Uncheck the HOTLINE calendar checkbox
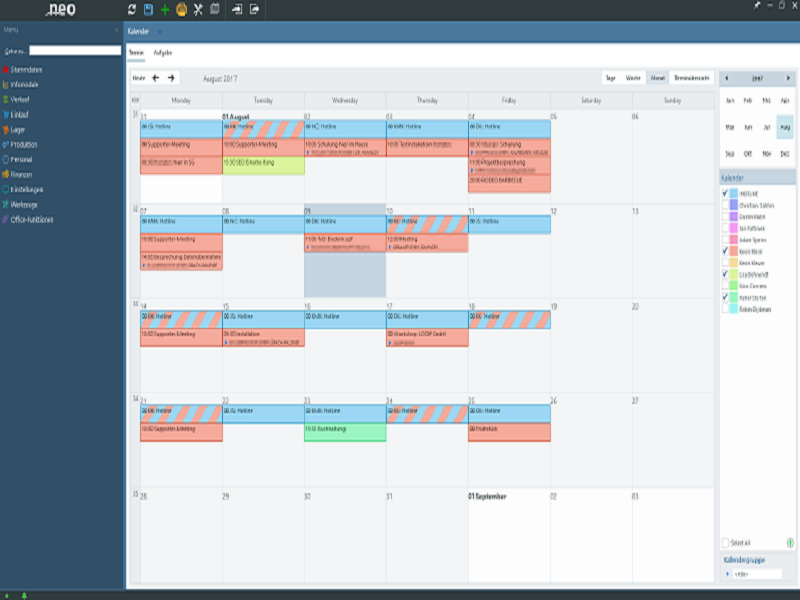Viewport: 800px width, 600px height. tap(725, 193)
